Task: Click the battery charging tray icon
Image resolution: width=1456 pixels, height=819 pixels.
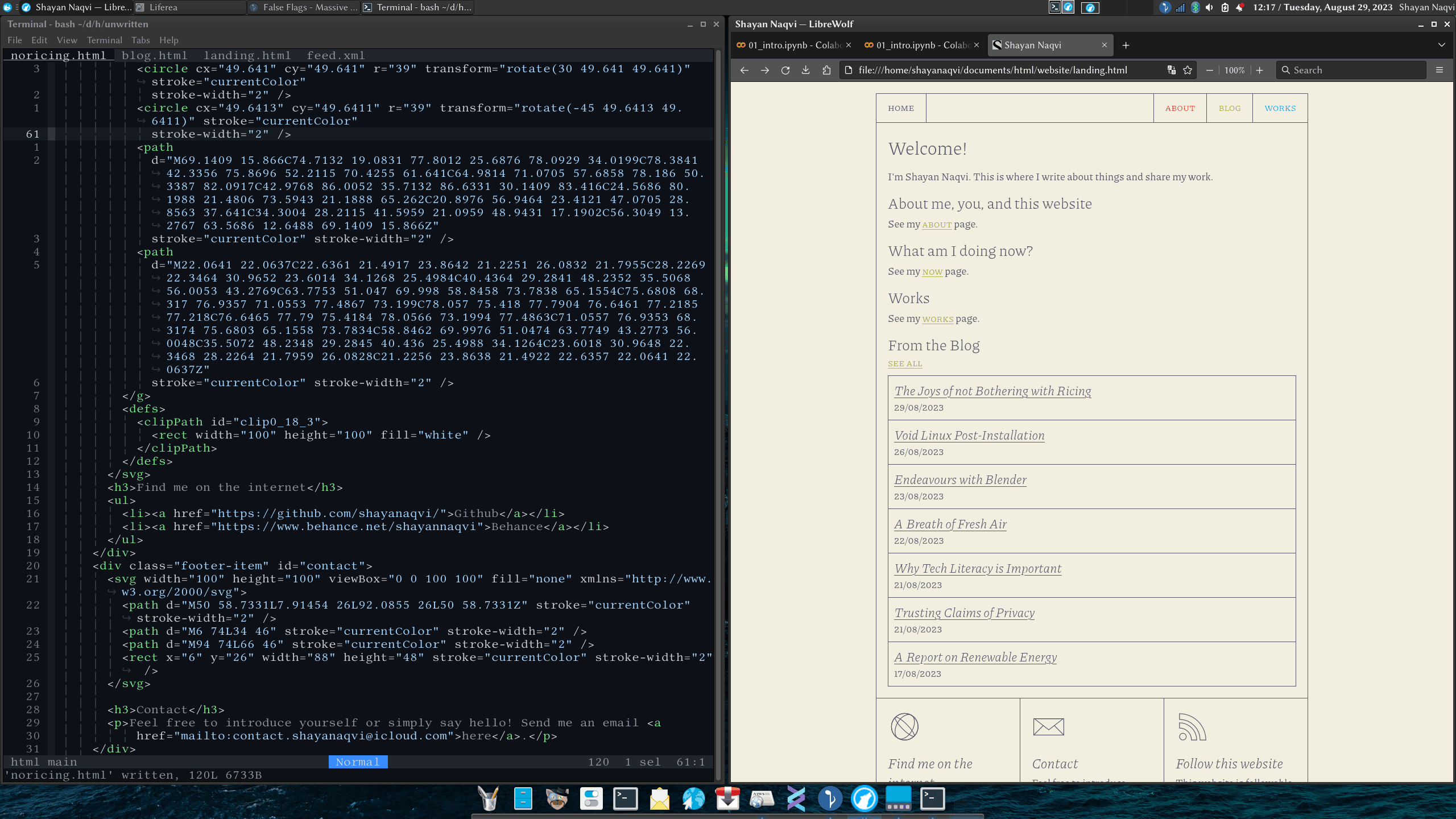Action: (x=1225, y=7)
